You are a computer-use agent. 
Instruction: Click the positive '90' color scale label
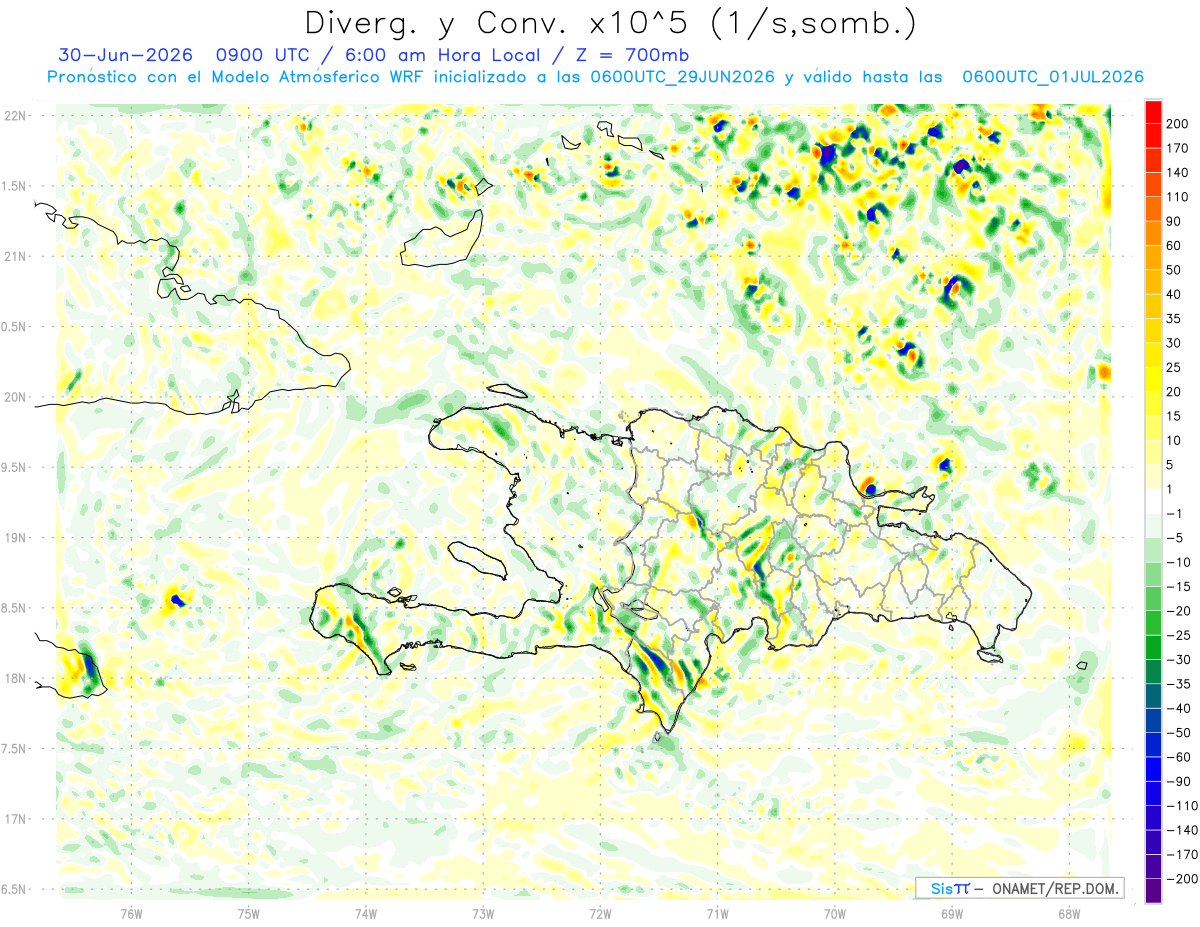1174,221
